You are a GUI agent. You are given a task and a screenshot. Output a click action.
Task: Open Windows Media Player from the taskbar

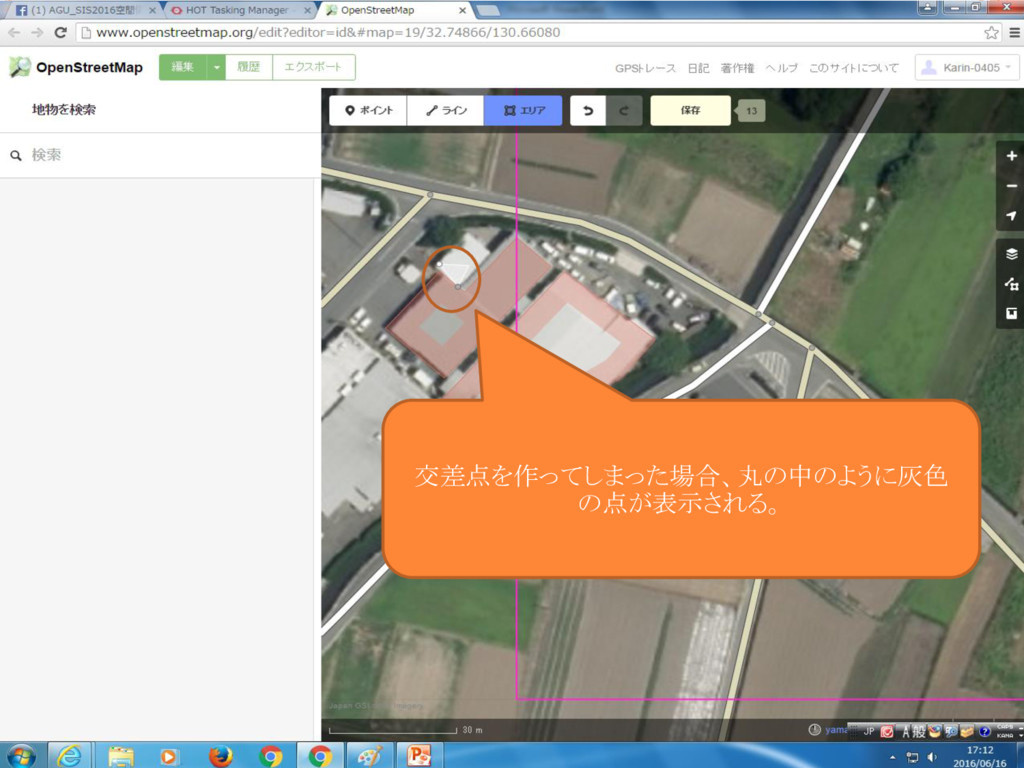point(169,756)
